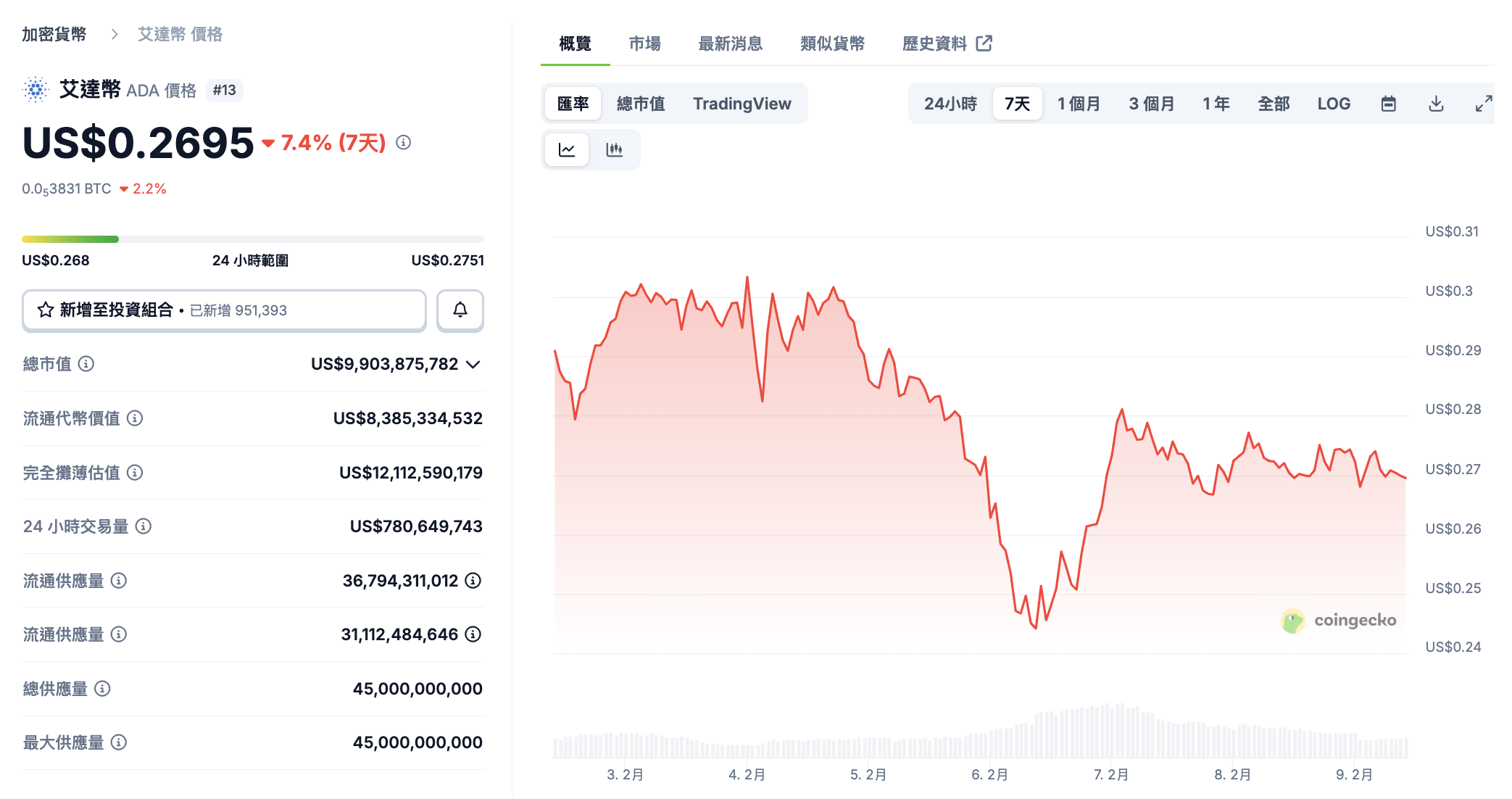Click the 24 小時範圍 price range bar
Image resolution: width=1512 pixels, height=799 pixels.
[252, 239]
